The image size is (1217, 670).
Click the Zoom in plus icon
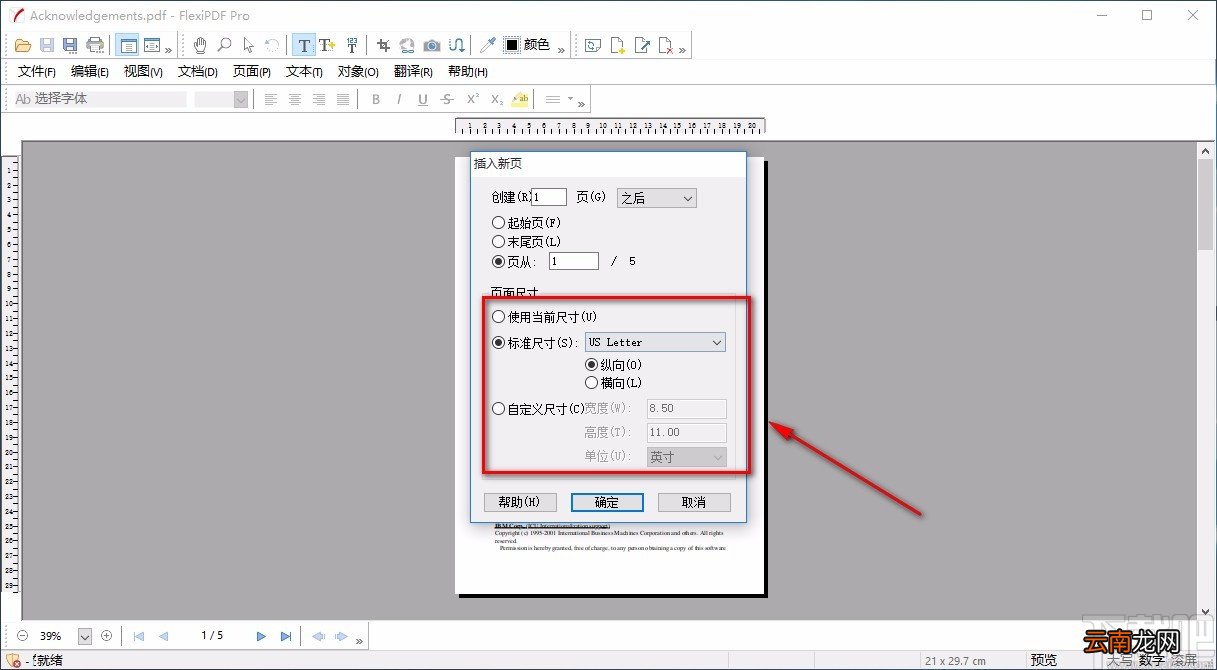click(106, 635)
